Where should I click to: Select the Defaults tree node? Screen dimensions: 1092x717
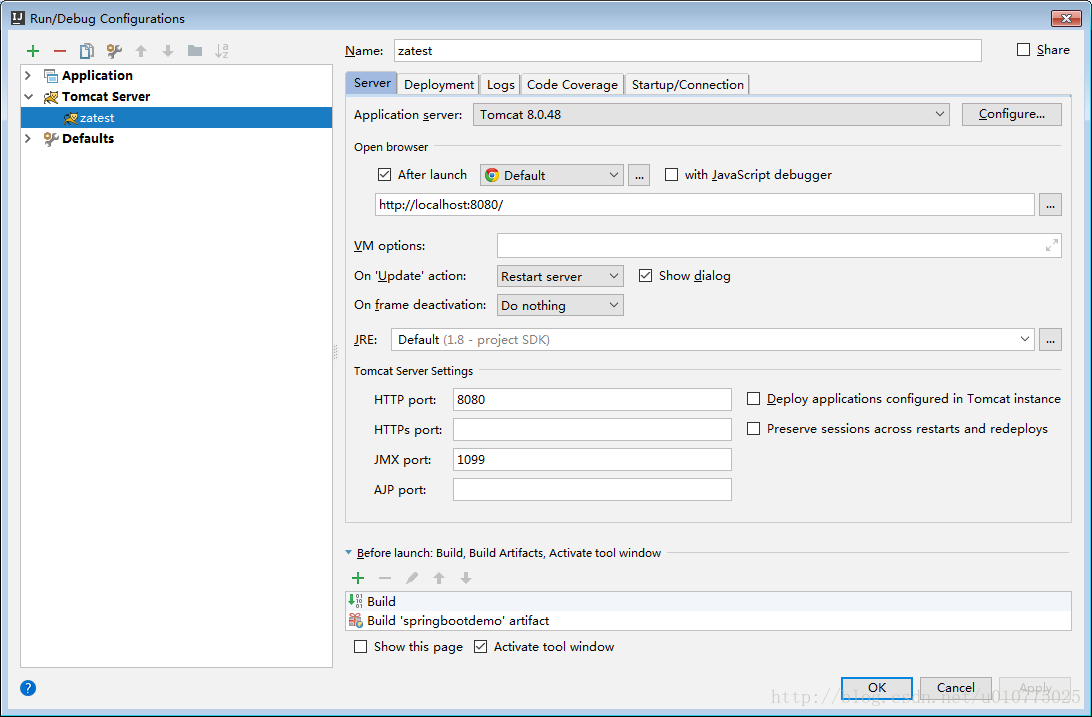click(x=88, y=139)
